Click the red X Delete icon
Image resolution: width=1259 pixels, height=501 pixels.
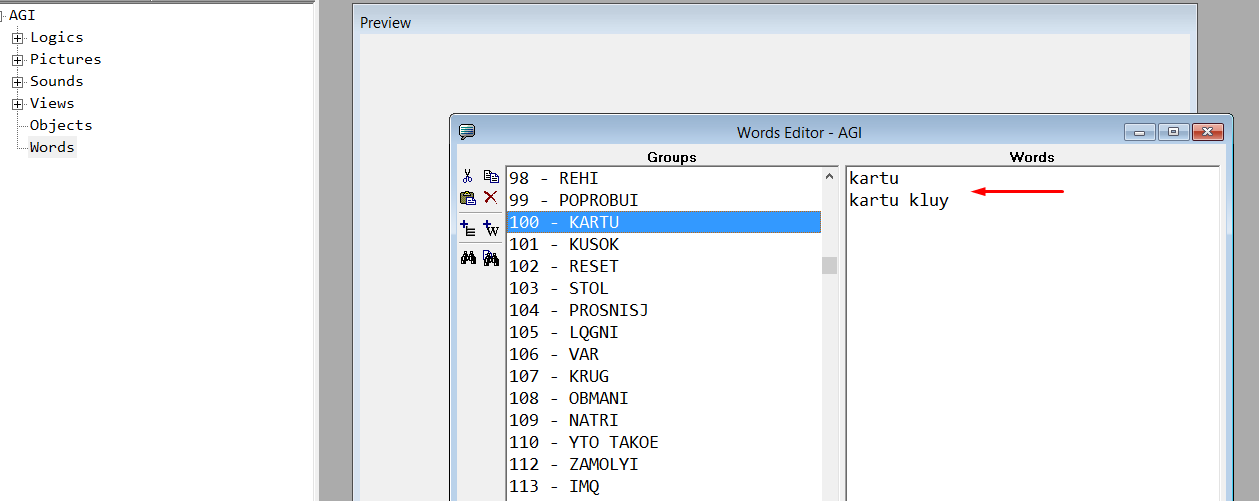[x=490, y=198]
